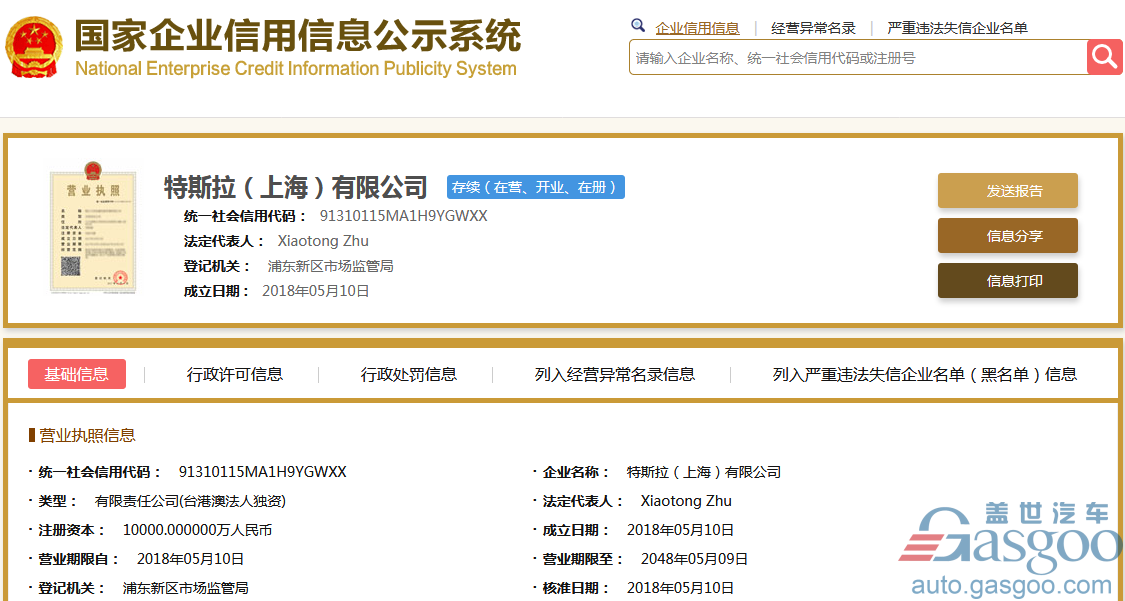The width and height of the screenshot is (1125, 601).
Task: Click the header founding date 2018年05月10日
Action: pyautogui.click(x=316, y=290)
